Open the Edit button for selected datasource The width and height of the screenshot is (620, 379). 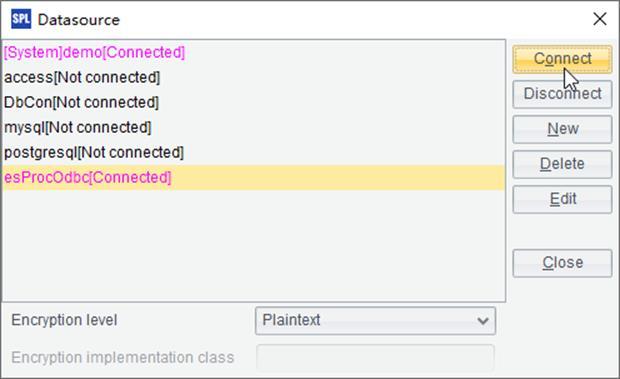pos(562,199)
